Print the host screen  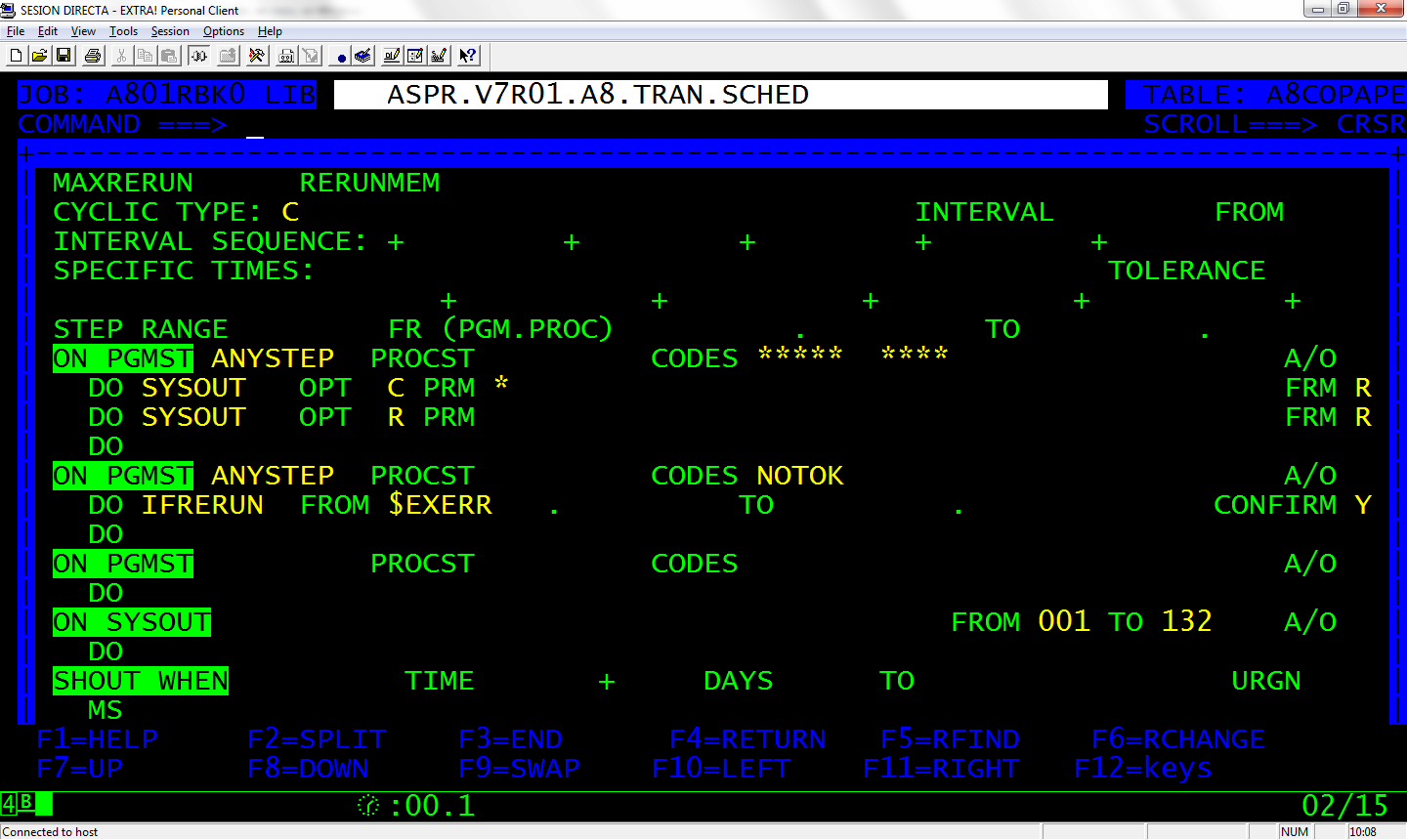point(92,56)
